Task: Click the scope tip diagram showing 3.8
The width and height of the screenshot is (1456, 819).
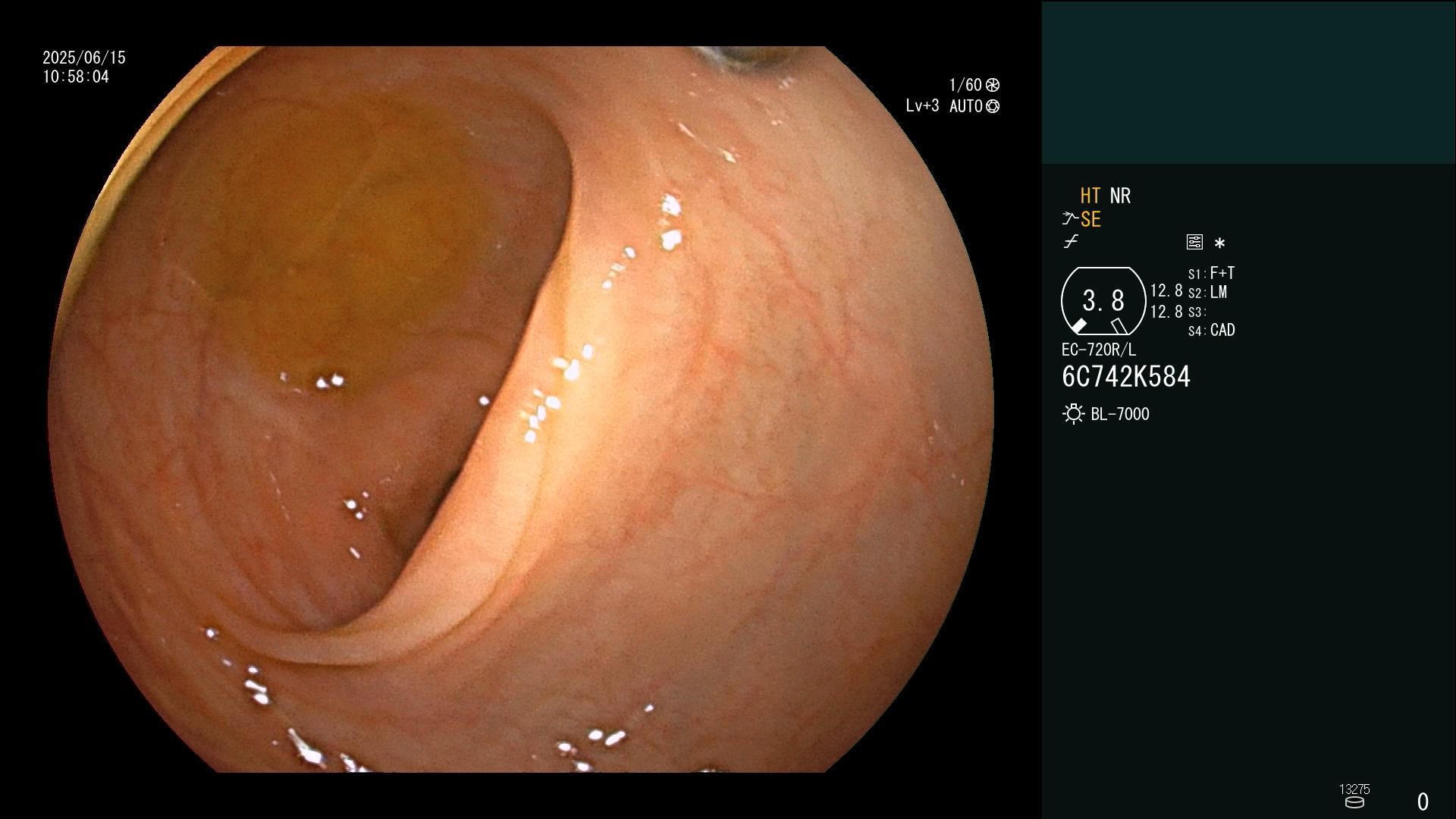Action: [1103, 301]
